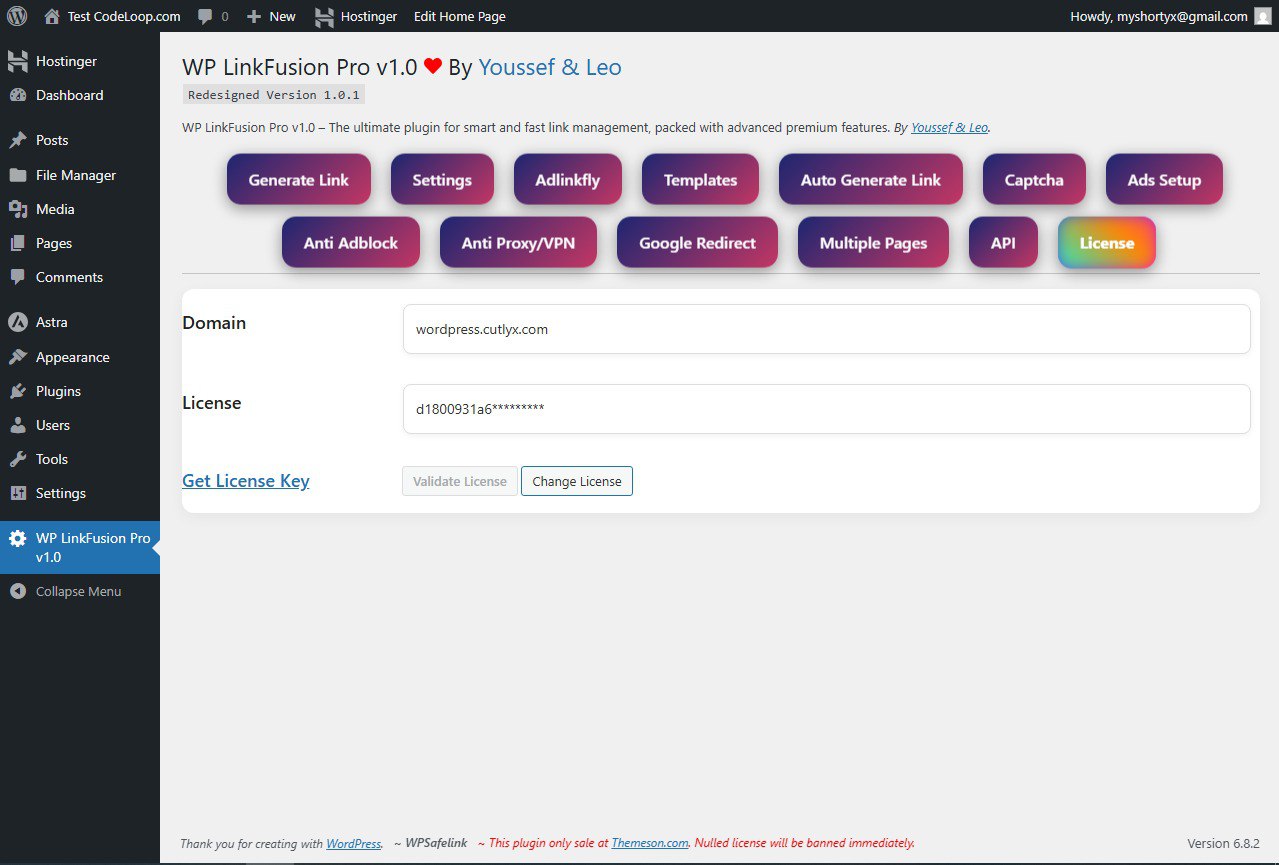
Task: Switch to the Anti Adblock tab
Action: 351,242
